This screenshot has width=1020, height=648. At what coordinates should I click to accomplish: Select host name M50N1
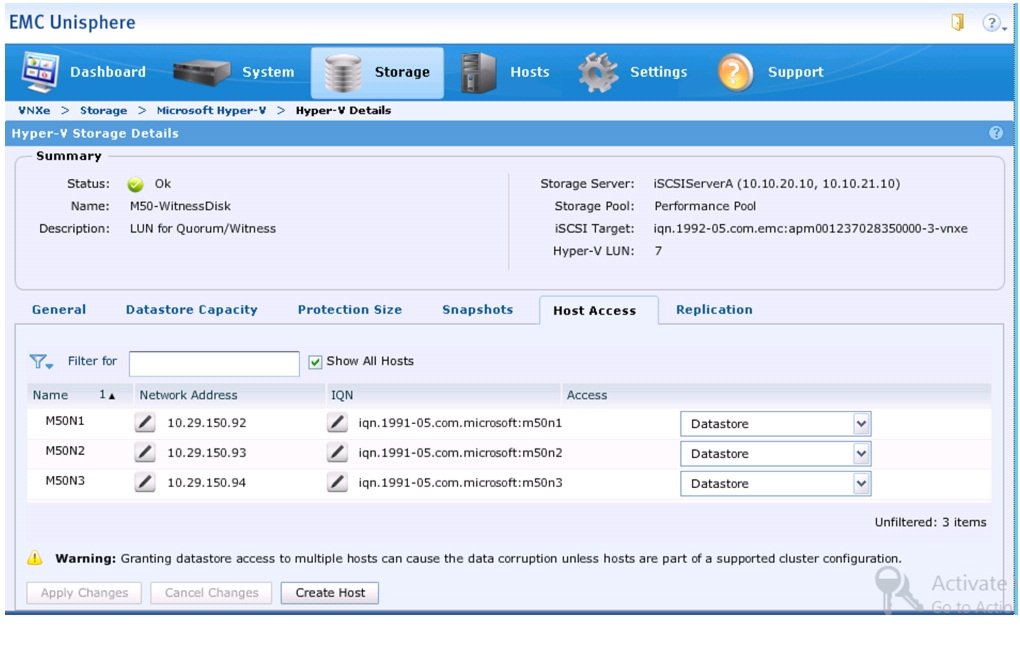click(65, 421)
